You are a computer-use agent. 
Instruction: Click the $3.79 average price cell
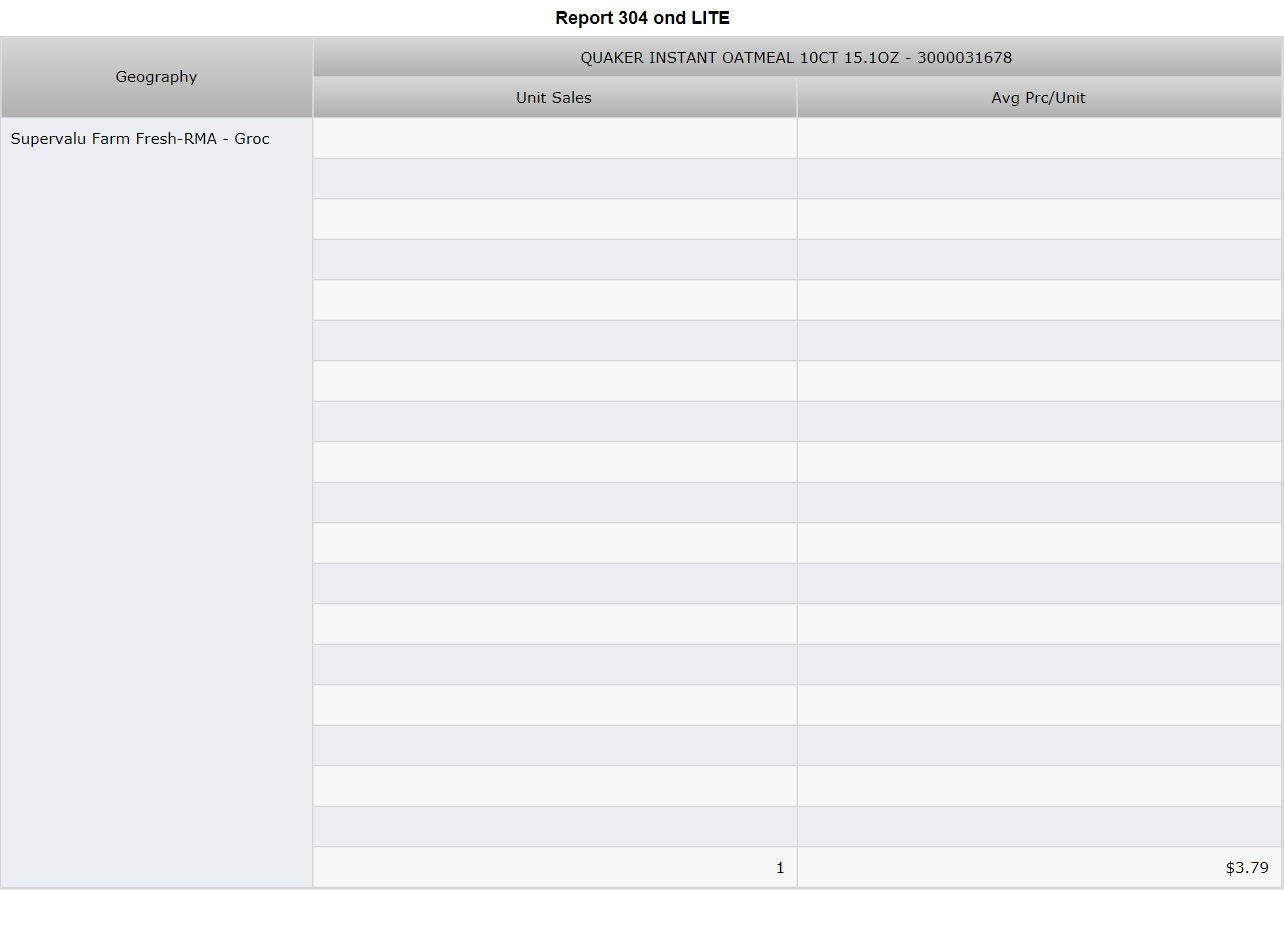(x=1039, y=867)
